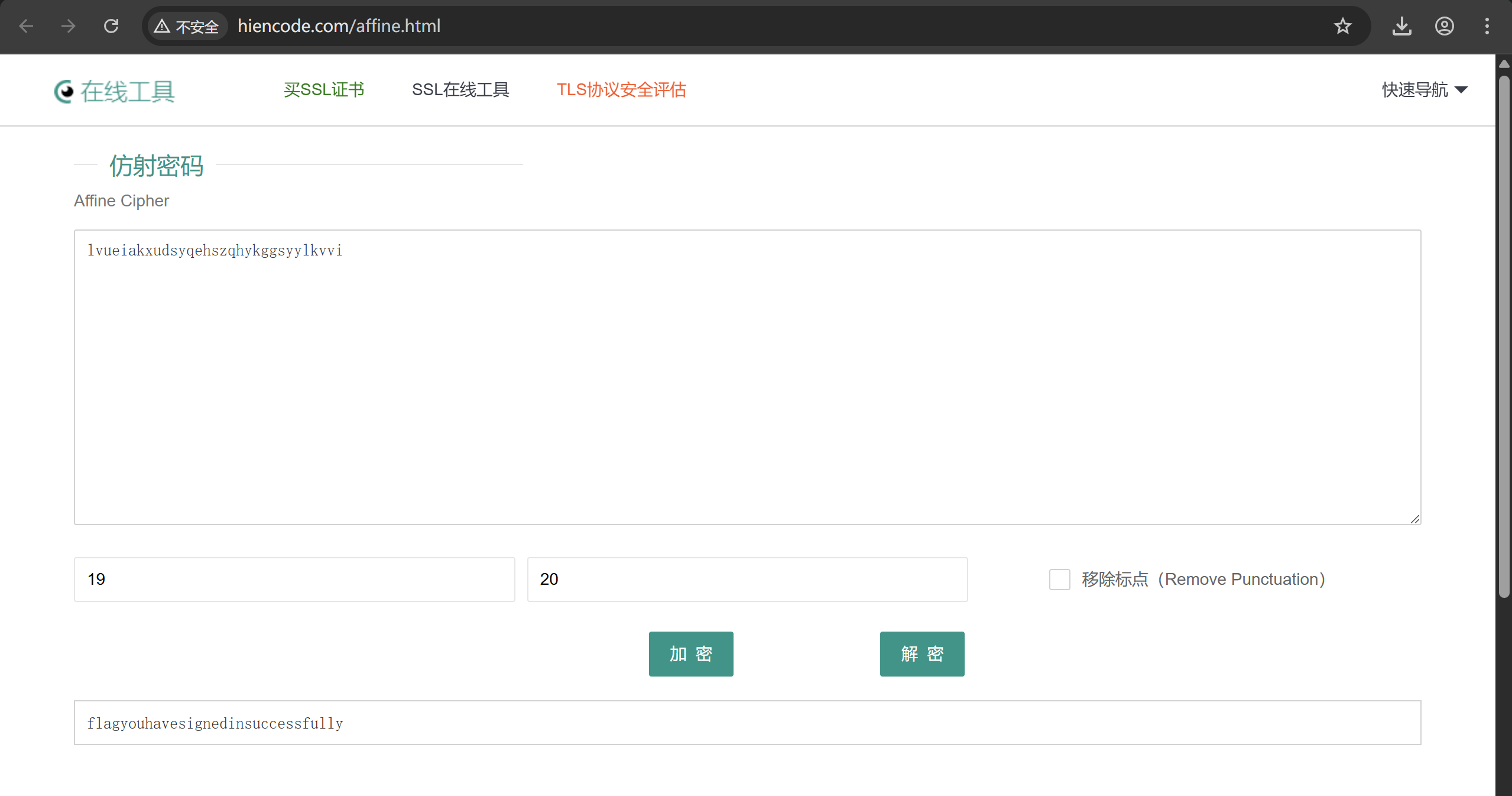This screenshot has width=1512, height=796.
Task: Open the SSL在线工具 menu item
Action: click(x=460, y=90)
